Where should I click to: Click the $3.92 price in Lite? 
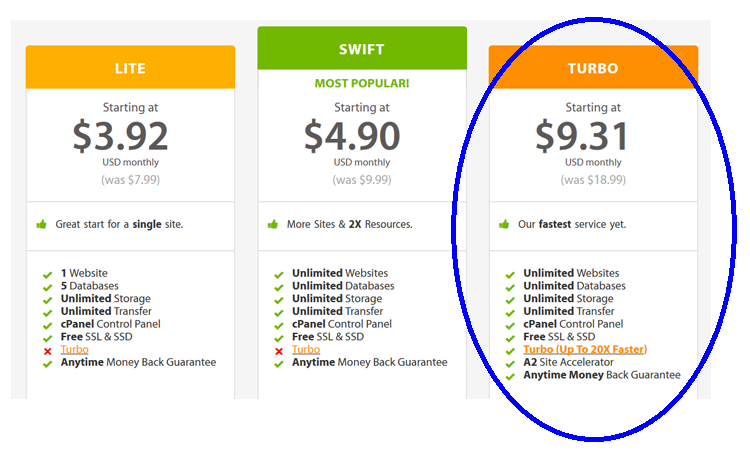point(121,136)
